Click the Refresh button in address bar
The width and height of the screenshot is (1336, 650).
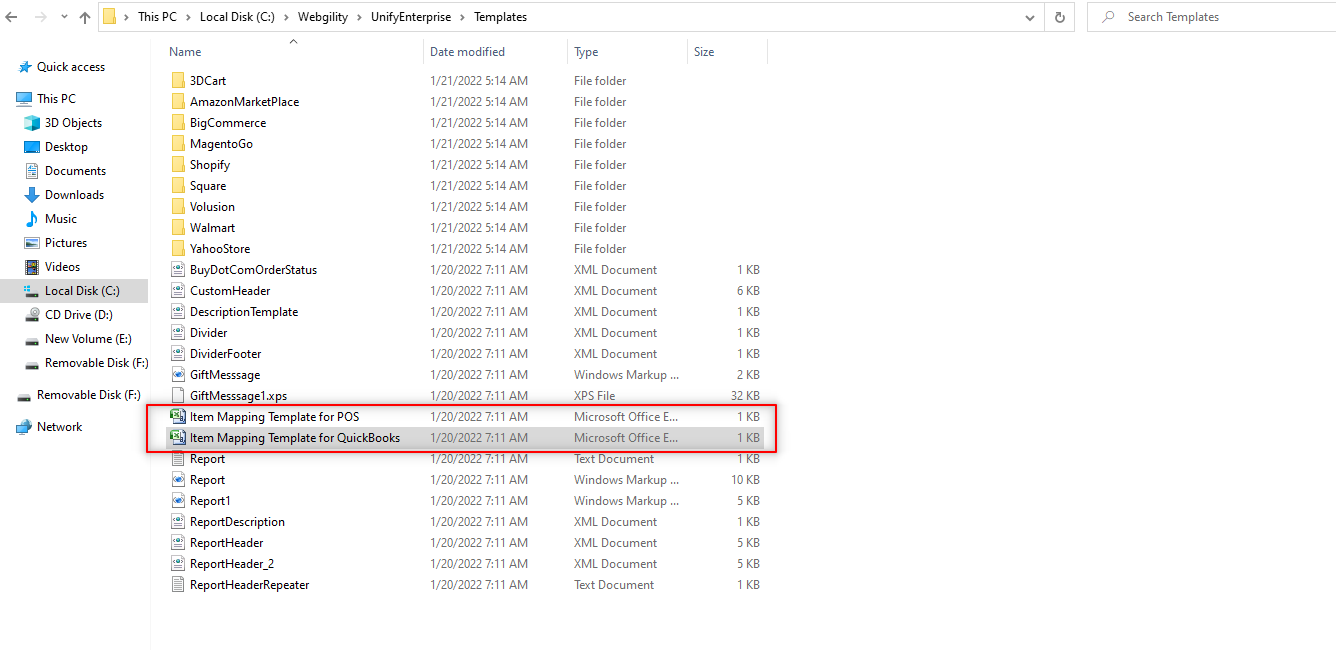(1059, 17)
